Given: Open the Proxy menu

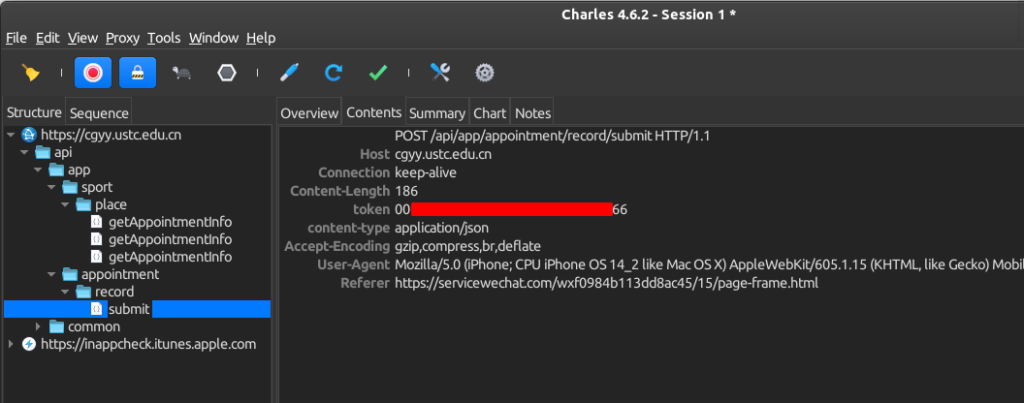Looking at the screenshot, I should click(122, 38).
